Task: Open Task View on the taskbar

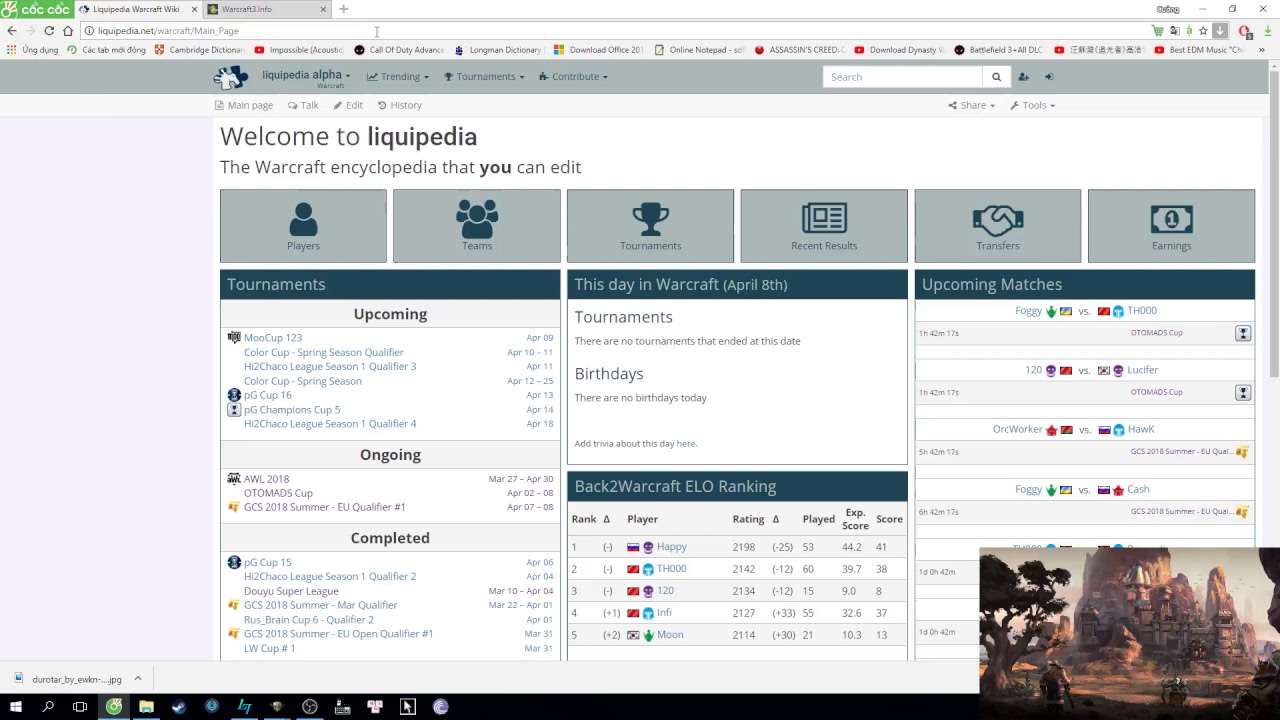Action: point(80,707)
